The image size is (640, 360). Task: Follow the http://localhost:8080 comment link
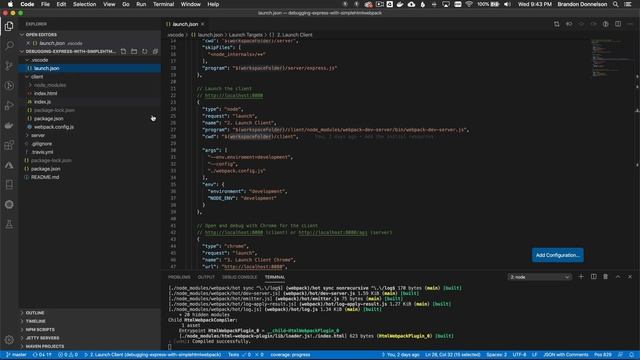click(x=234, y=96)
